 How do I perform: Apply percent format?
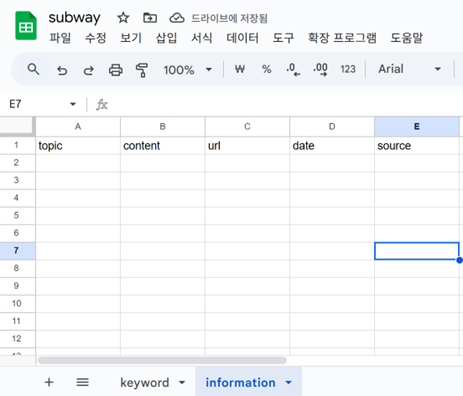click(266, 69)
